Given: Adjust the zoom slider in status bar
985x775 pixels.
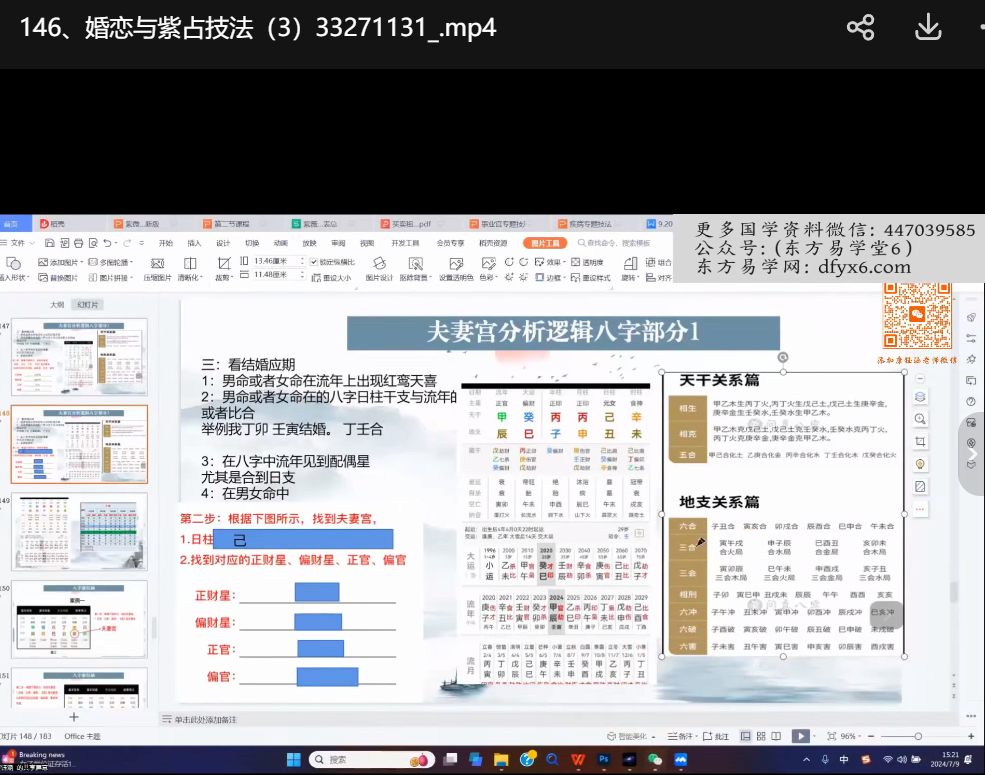Looking at the screenshot, I should click(915, 736).
